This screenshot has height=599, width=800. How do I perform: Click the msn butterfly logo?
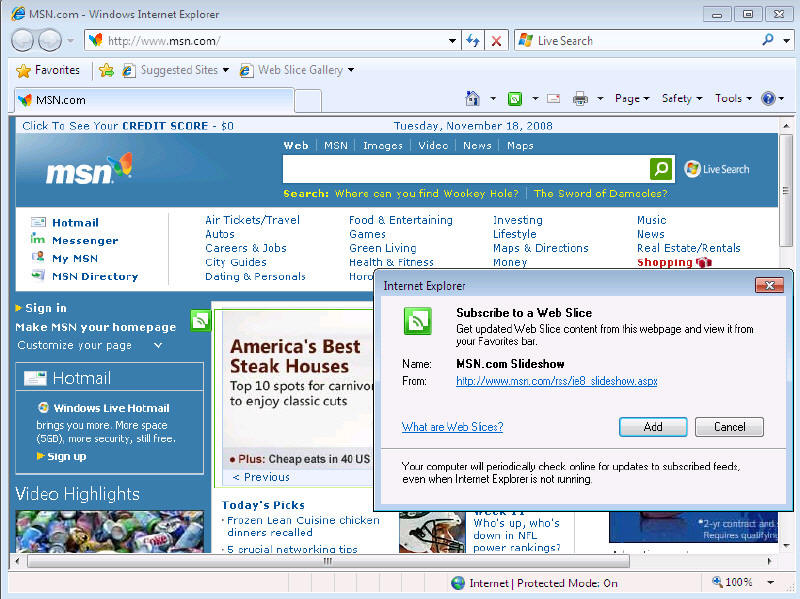[x=89, y=169]
